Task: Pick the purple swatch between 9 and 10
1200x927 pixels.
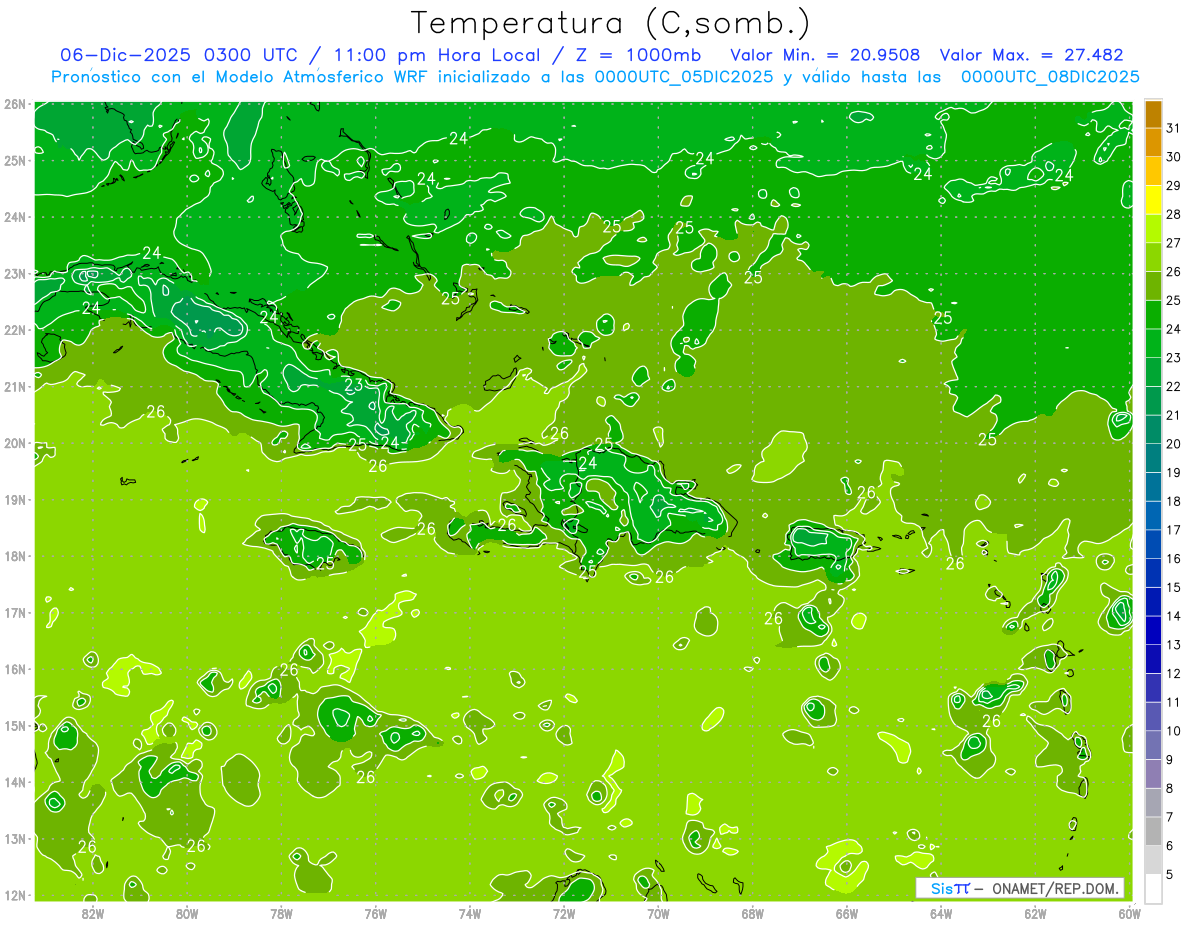Action: click(x=1153, y=745)
